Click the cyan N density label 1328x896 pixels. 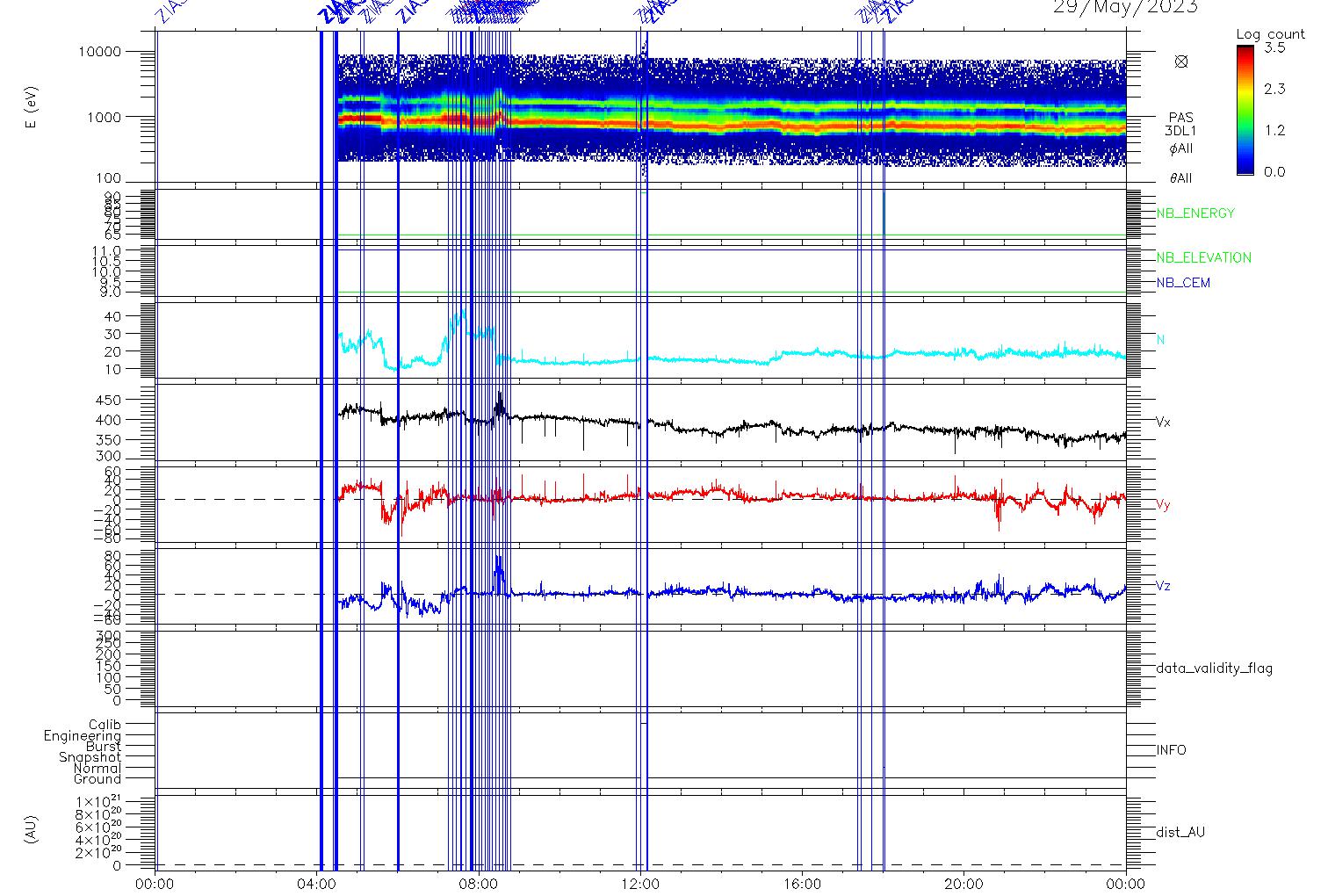(x=1160, y=340)
